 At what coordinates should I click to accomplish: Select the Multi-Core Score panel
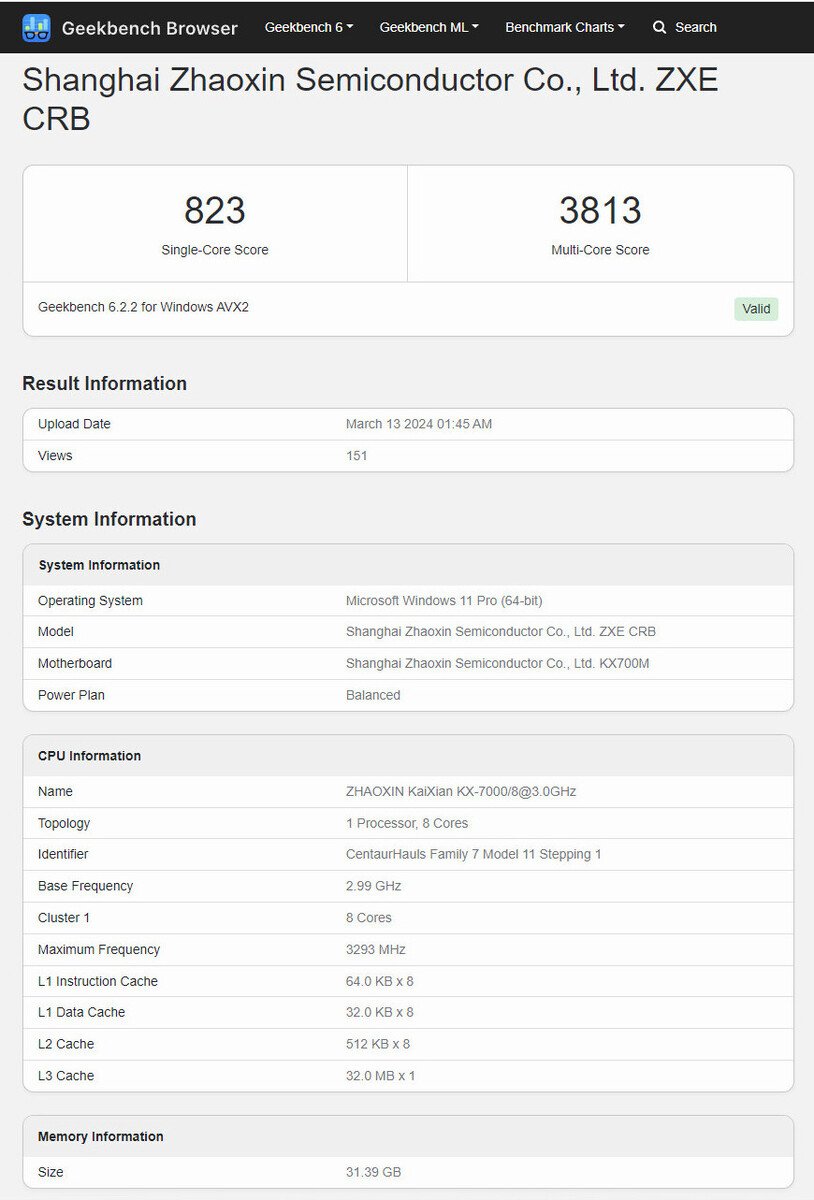(x=600, y=222)
